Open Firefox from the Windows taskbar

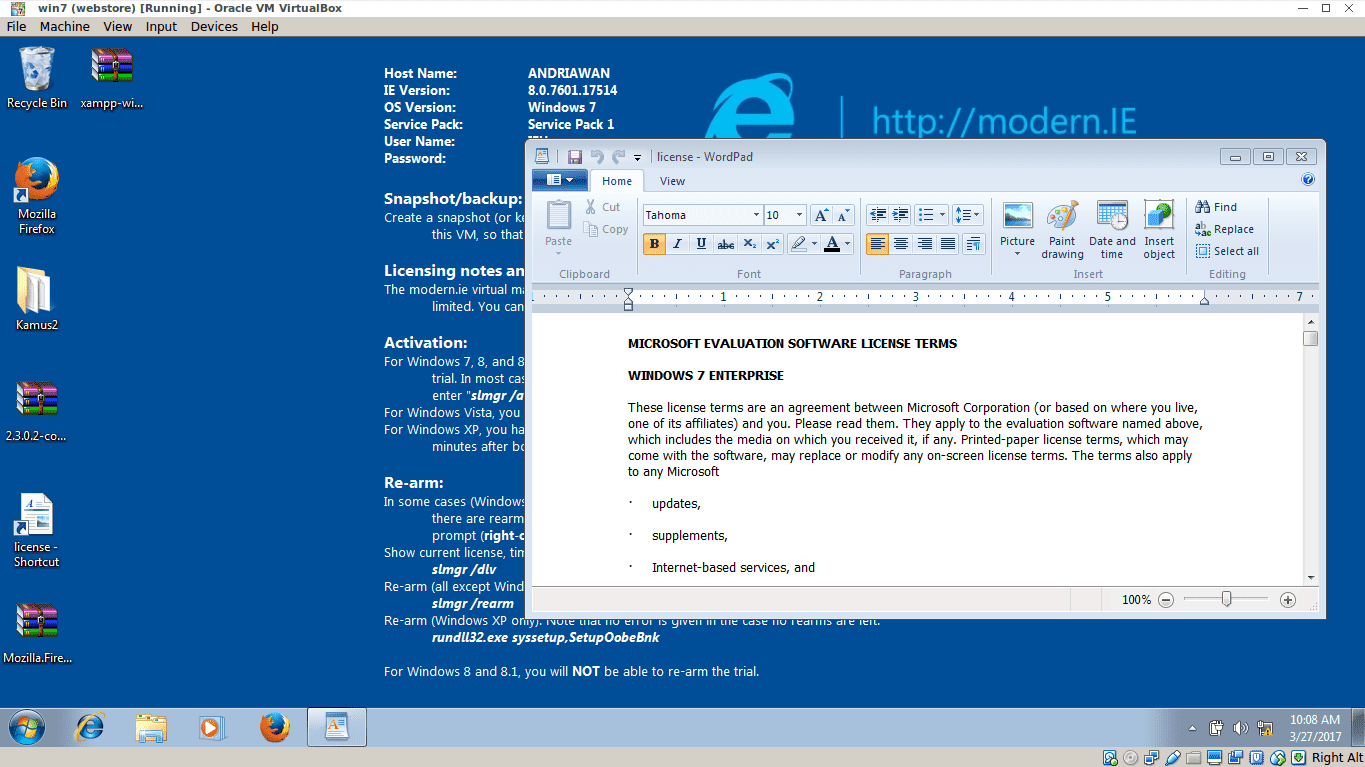click(x=275, y=727)
